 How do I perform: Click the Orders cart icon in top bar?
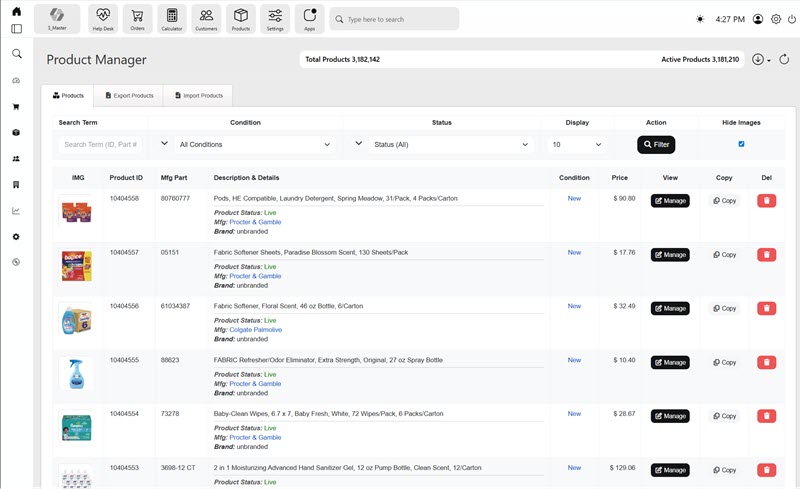[137, 18]
